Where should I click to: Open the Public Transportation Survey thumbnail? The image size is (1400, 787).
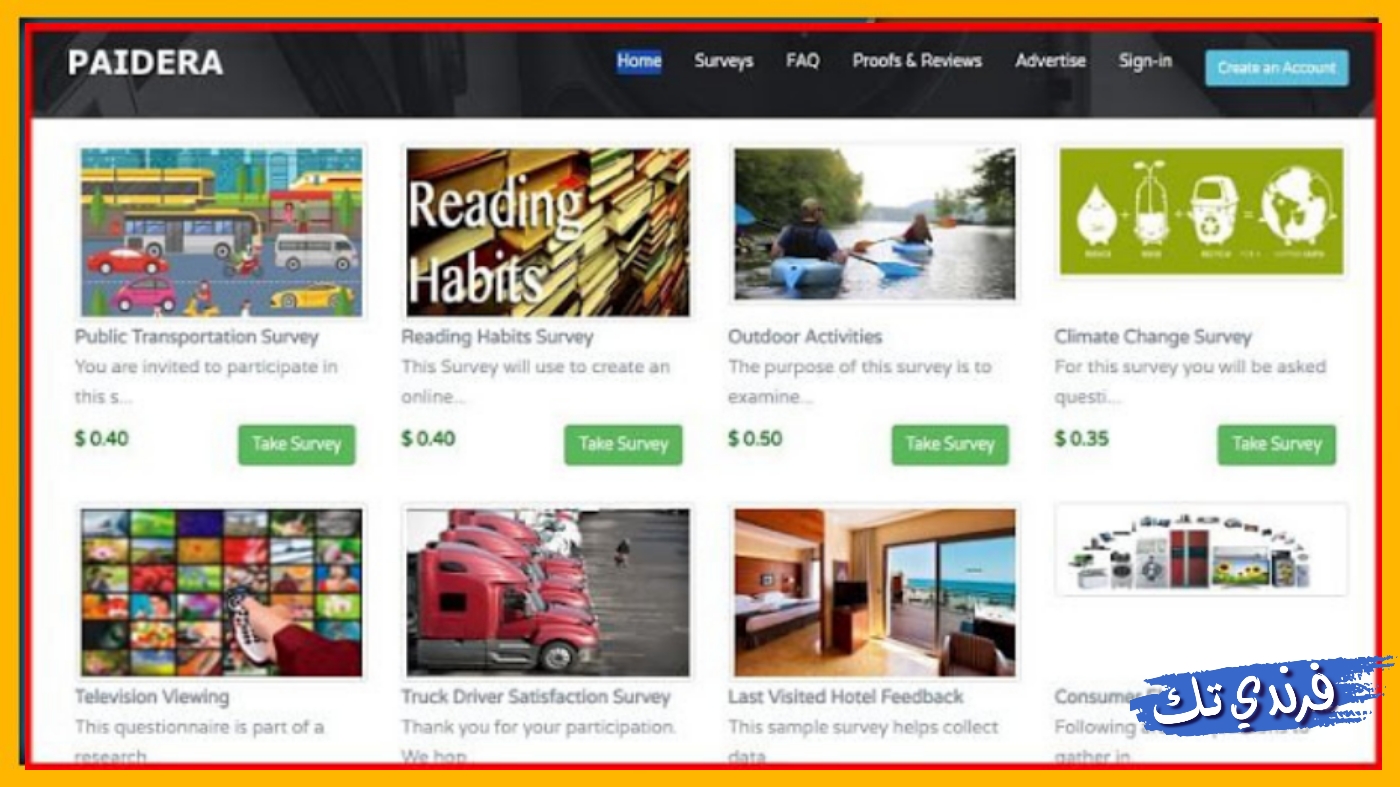[221, 232]
